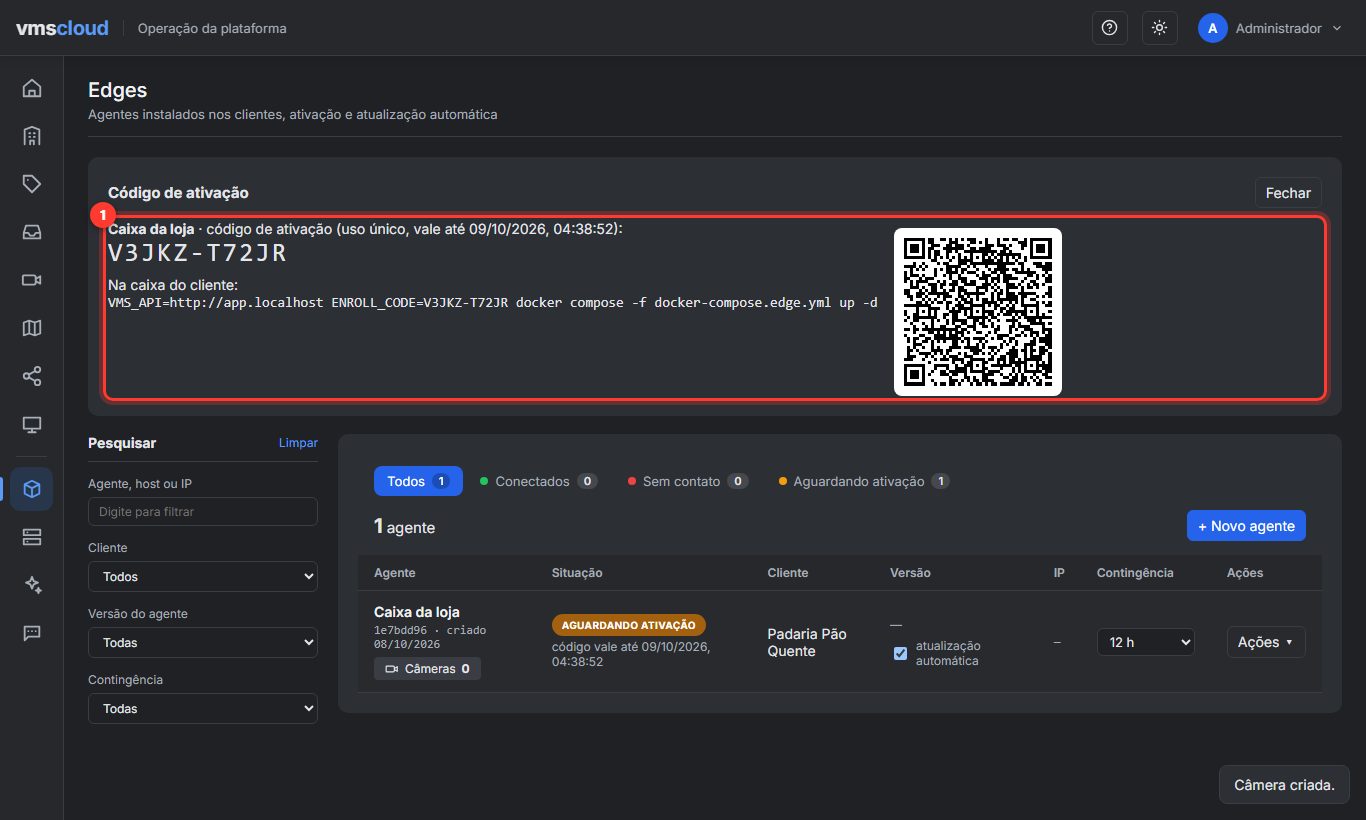Toggle the atualização automática checkbox
Screen dimensions: 1366x820
(900, 653)
